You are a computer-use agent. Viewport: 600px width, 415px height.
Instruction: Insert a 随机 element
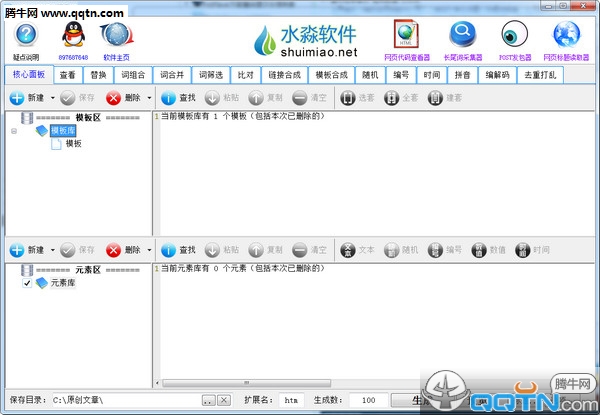pos(401,250)
